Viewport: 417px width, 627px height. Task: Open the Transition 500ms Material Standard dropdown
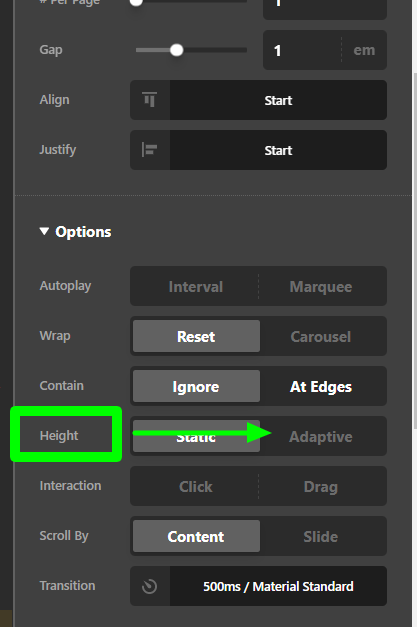point(278,586)
